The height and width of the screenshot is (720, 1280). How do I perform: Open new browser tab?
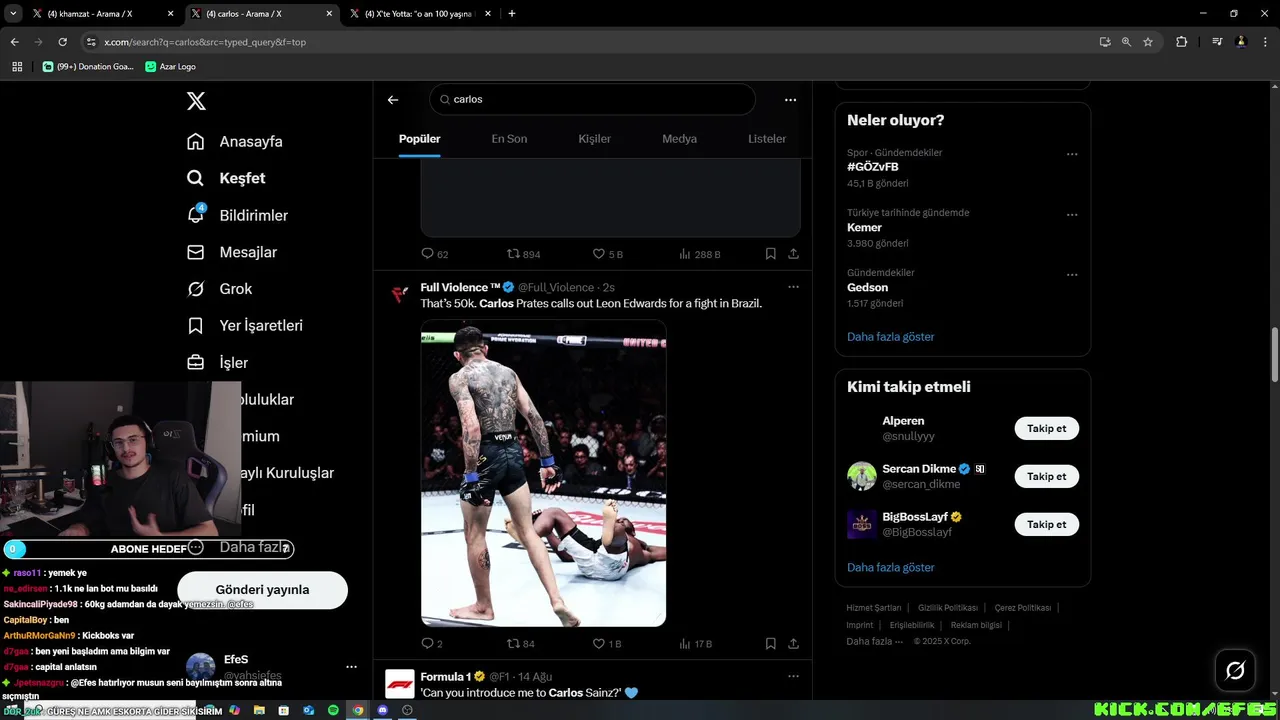pyautogui.click(x=512, y=14)
